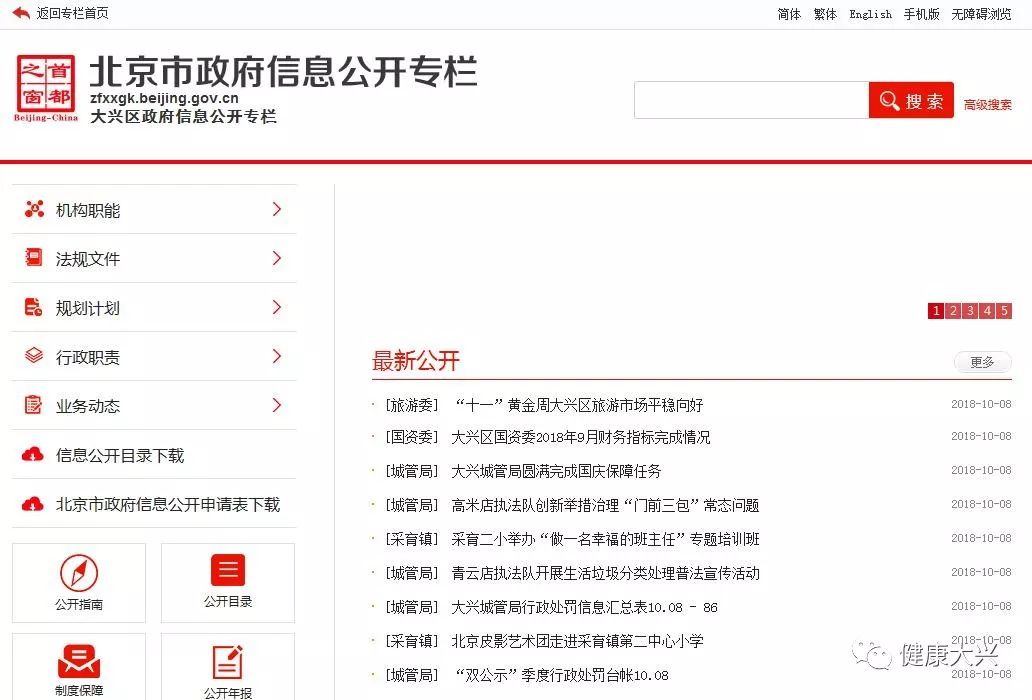Click 大兴区政府信息公开专栏 subtitle
Viewport: 1032px width, 700px height.
pos(183,116)
